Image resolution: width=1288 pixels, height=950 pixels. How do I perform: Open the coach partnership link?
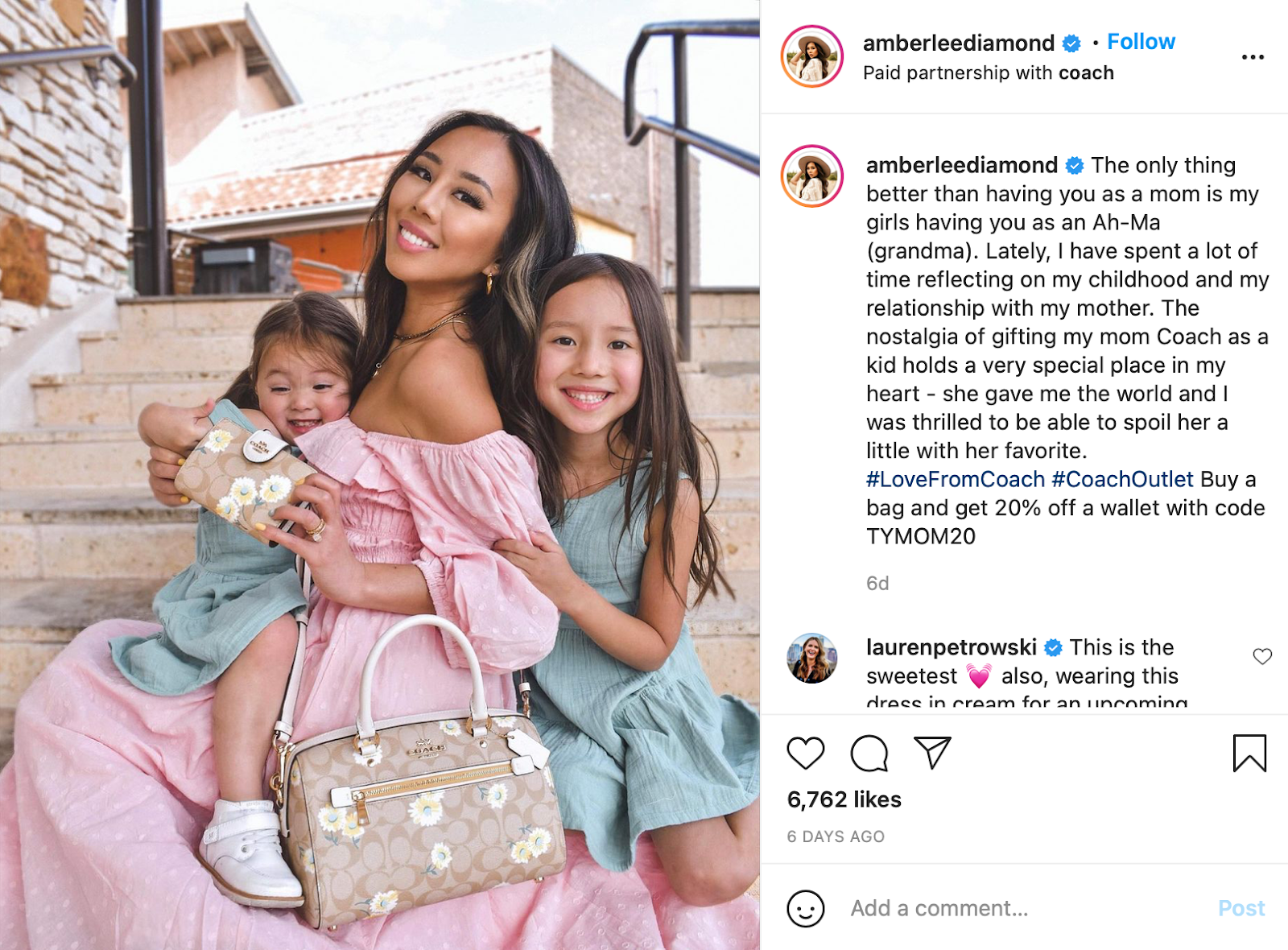(1086, 72)
